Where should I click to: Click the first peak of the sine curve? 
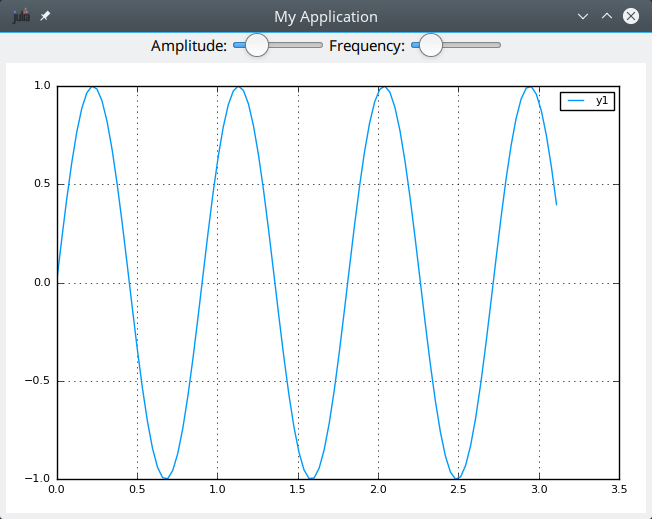pyautogui.click(x=93, y=87)
